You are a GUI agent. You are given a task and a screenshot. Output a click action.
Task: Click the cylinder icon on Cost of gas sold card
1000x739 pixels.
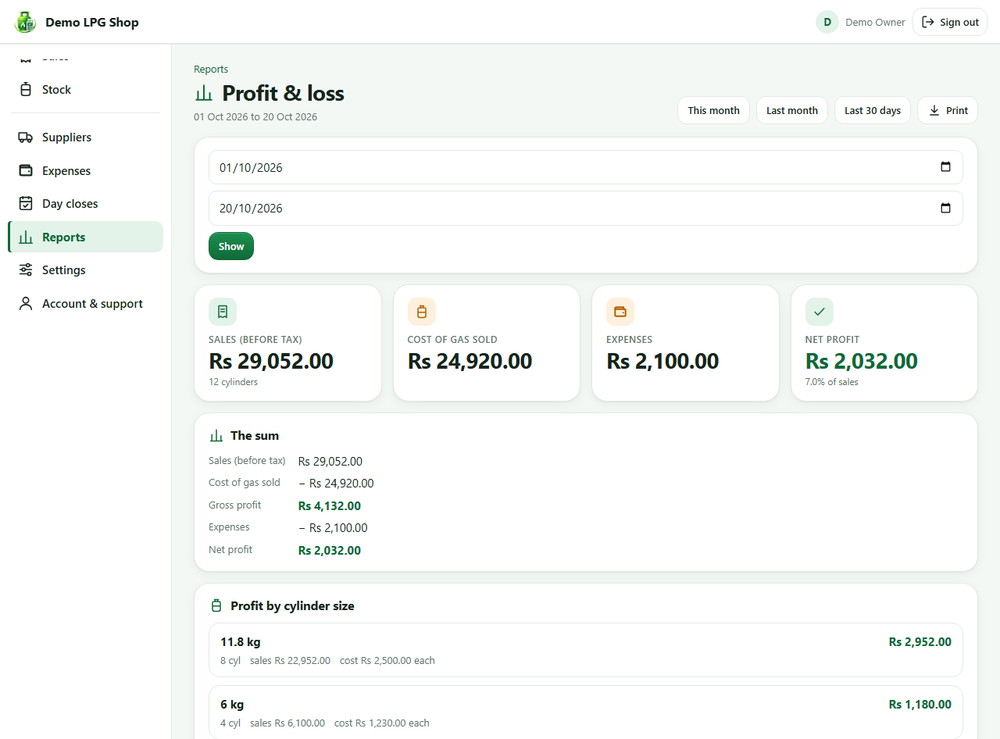click(x=422, y=312)
